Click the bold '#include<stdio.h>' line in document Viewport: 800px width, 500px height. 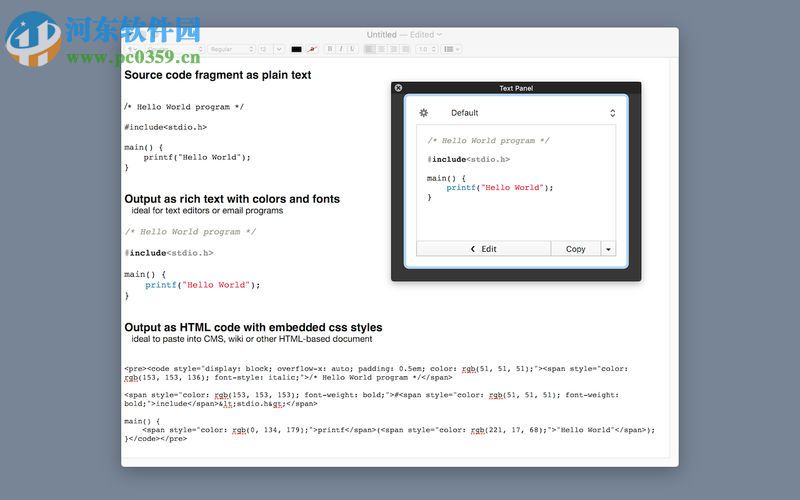(169, 253)
